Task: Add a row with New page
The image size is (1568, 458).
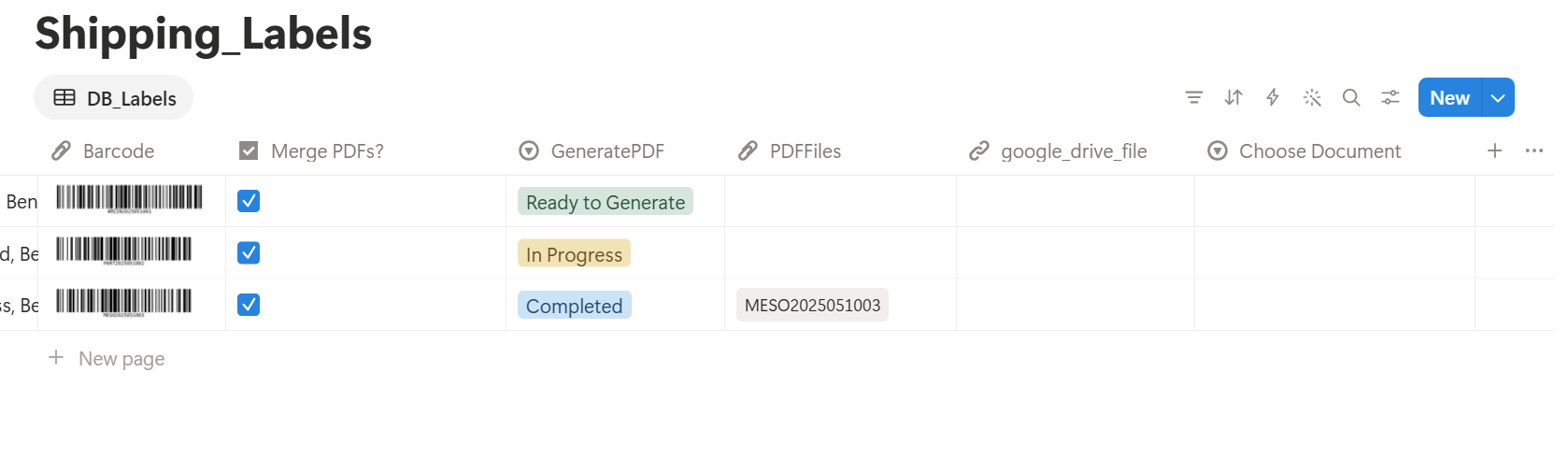Action: coord(107,358)
